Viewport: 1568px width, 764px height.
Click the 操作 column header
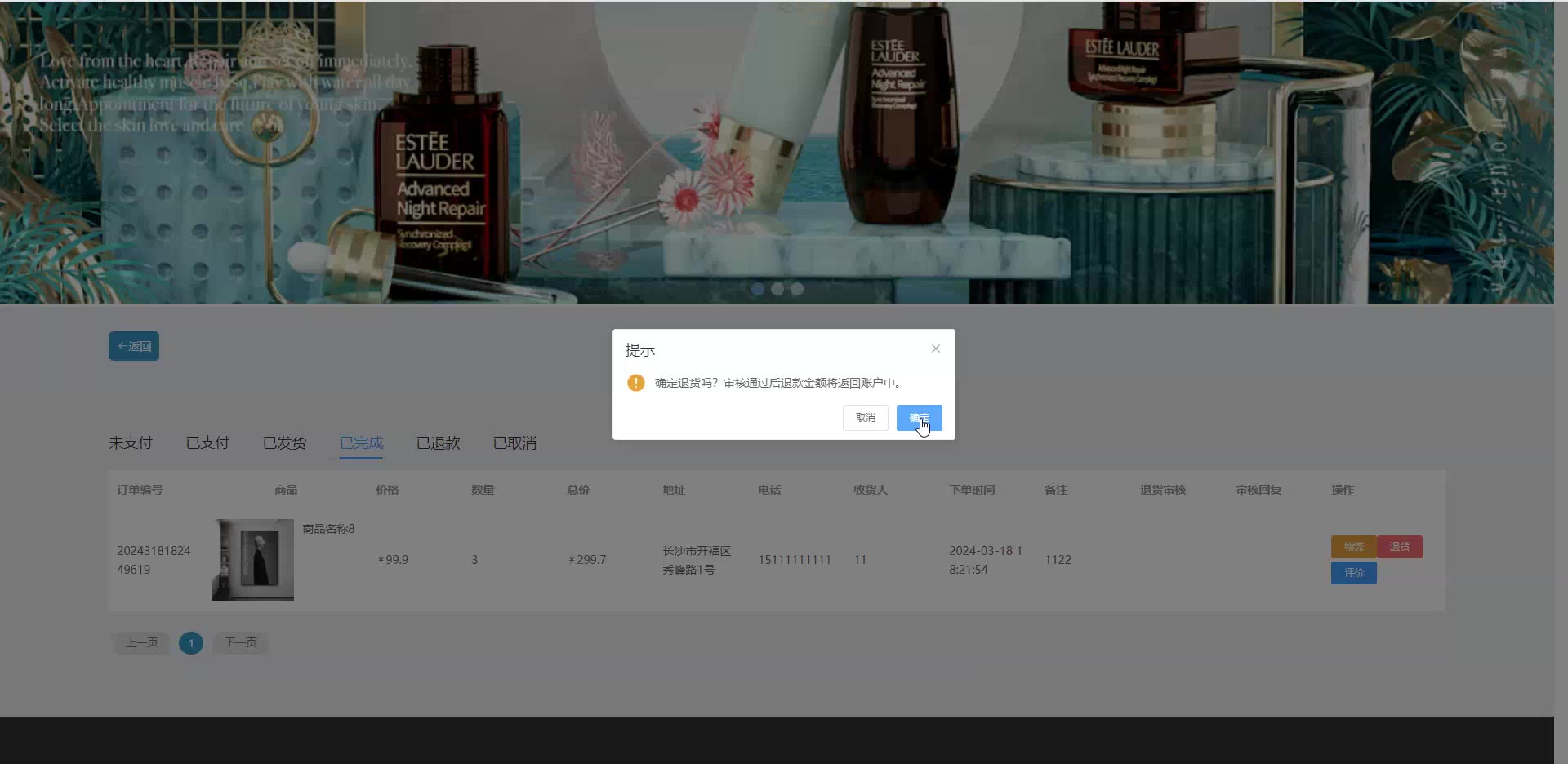click(1343, 490)
